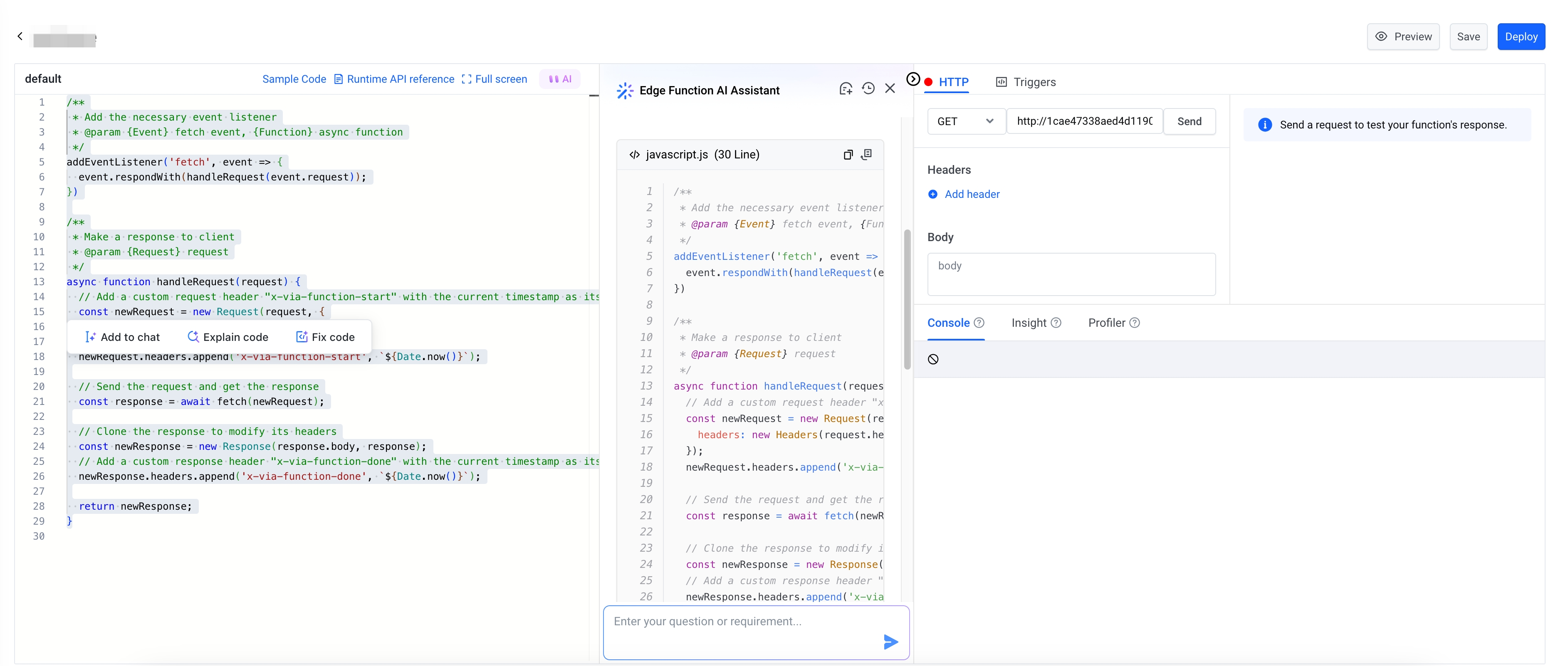The image size is (1568, 666).
Task: Click the back arrow icon
Action: (20, 37)
